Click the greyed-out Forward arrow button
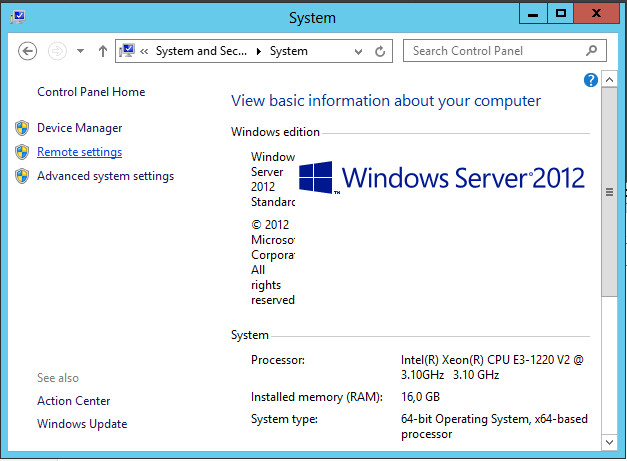This screenshot has width=627, height=461. [57, 51]
